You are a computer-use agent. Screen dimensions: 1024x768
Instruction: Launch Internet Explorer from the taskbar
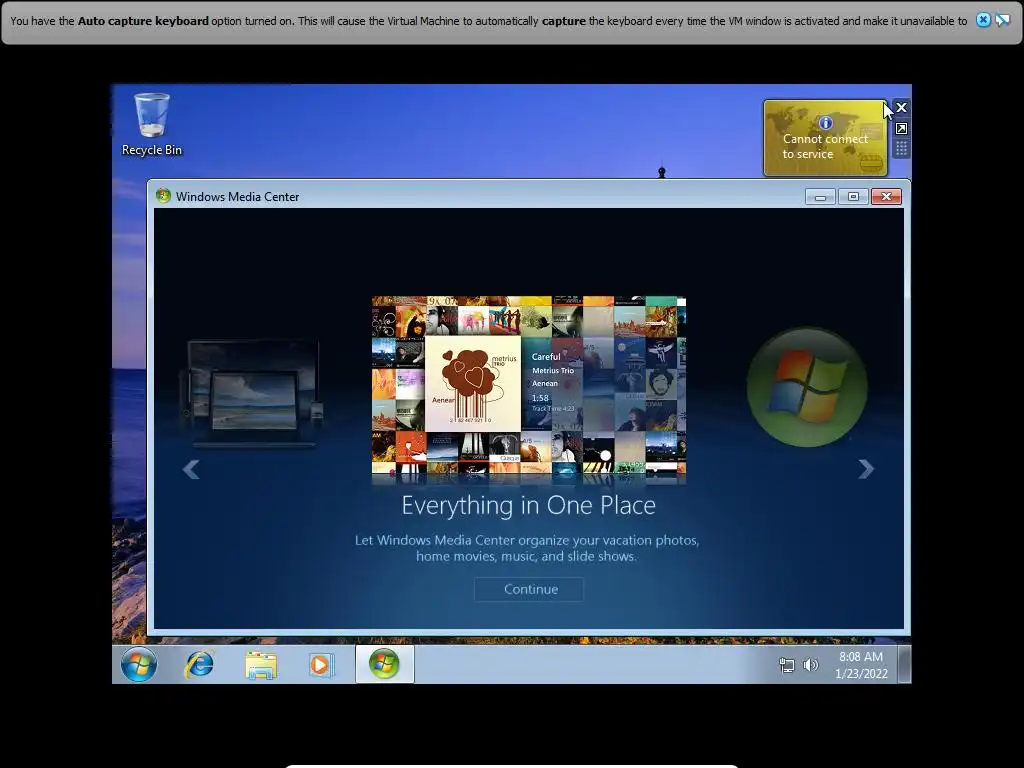click(x=199, y=665)
